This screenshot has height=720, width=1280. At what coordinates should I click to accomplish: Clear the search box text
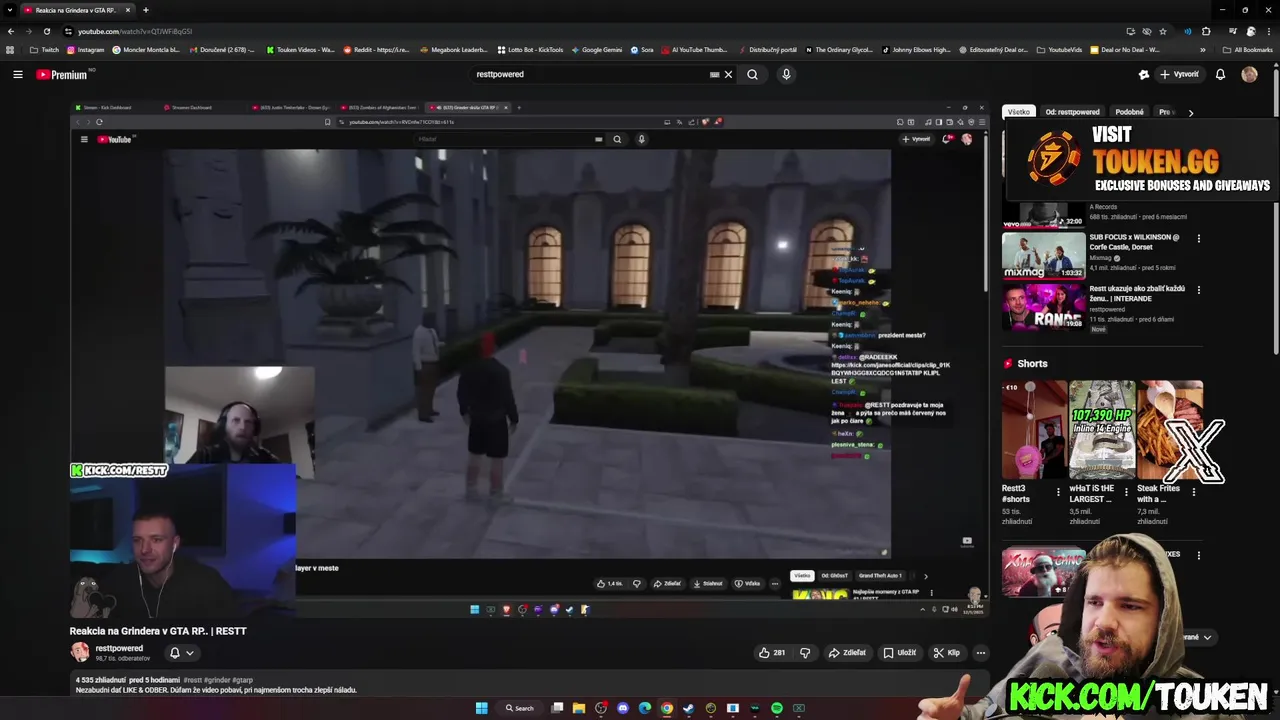pyautogui.click(x=728, y=74)
